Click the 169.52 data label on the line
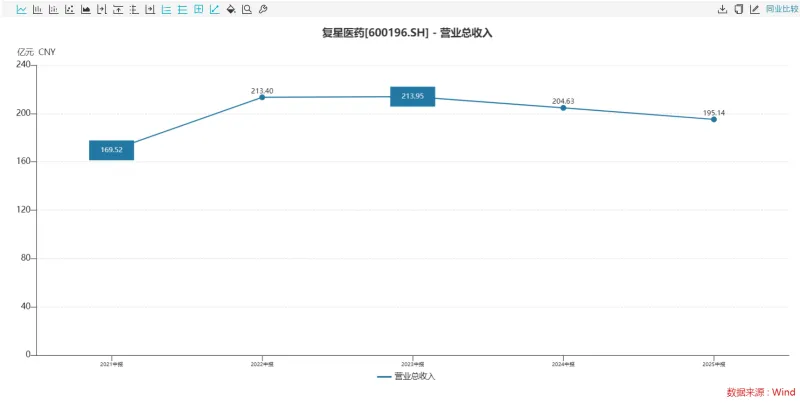Screen dimensions: 800x403 111,150
